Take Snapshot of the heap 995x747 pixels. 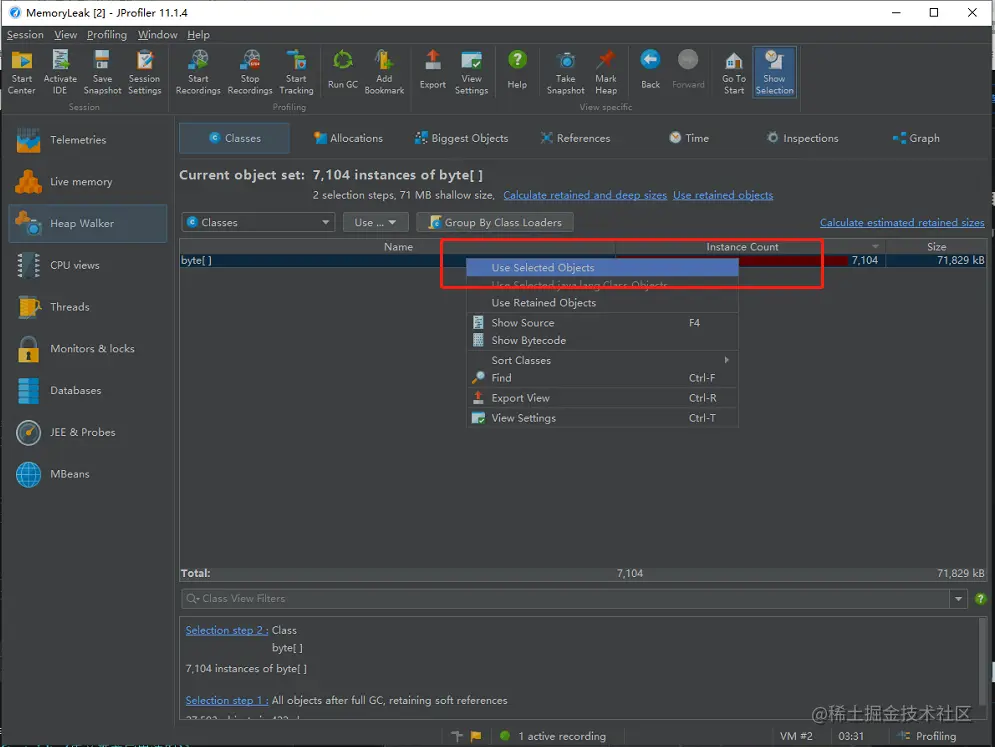pyautogui.click(x=565, y=72)
